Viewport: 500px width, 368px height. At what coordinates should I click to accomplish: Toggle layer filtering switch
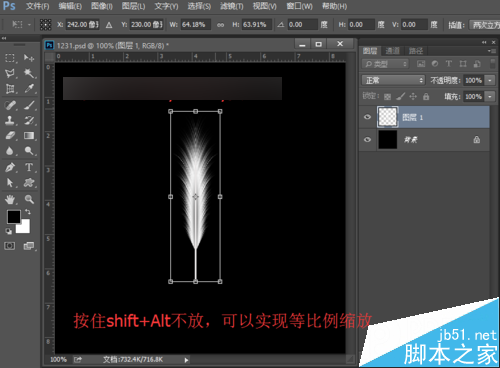coord(492,63)
